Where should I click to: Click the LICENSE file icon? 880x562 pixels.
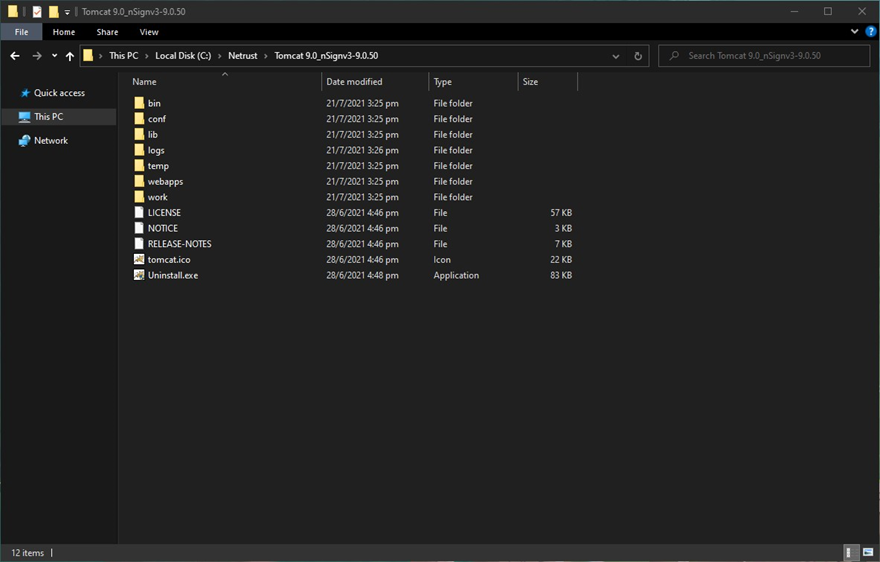coord(139,213)
